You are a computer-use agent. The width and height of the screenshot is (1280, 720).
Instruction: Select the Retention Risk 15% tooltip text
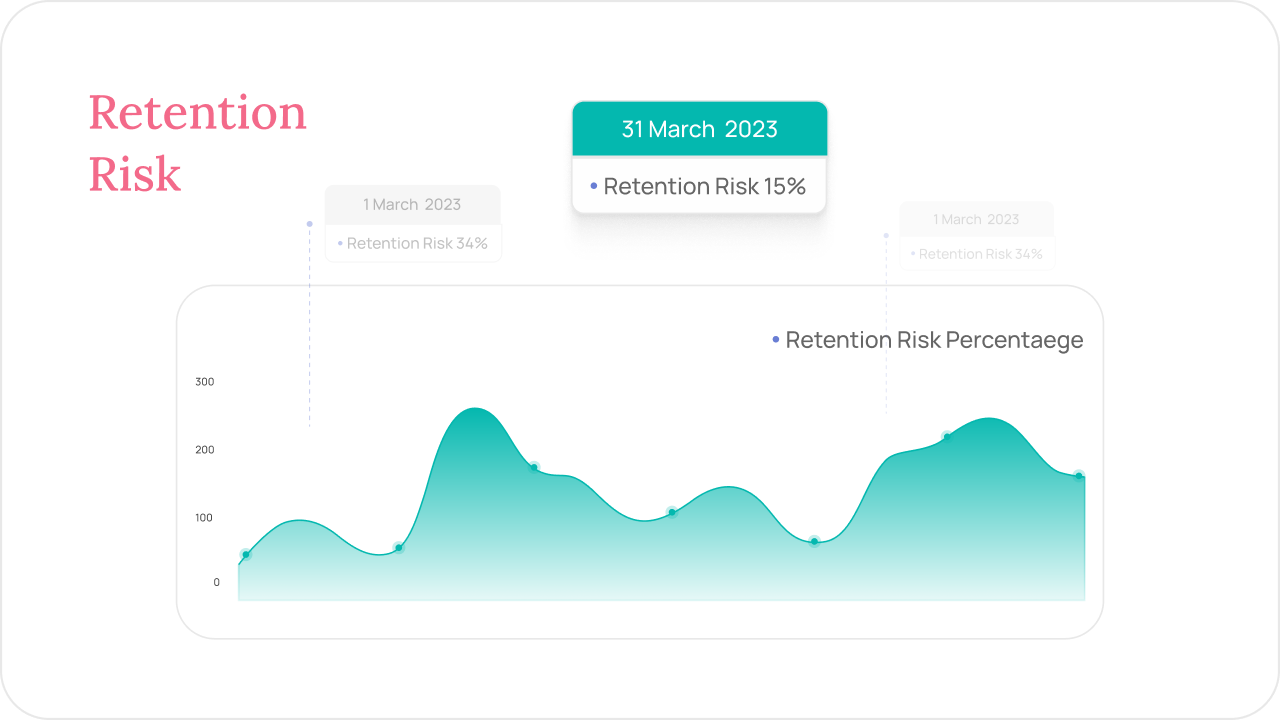point(704,186)
